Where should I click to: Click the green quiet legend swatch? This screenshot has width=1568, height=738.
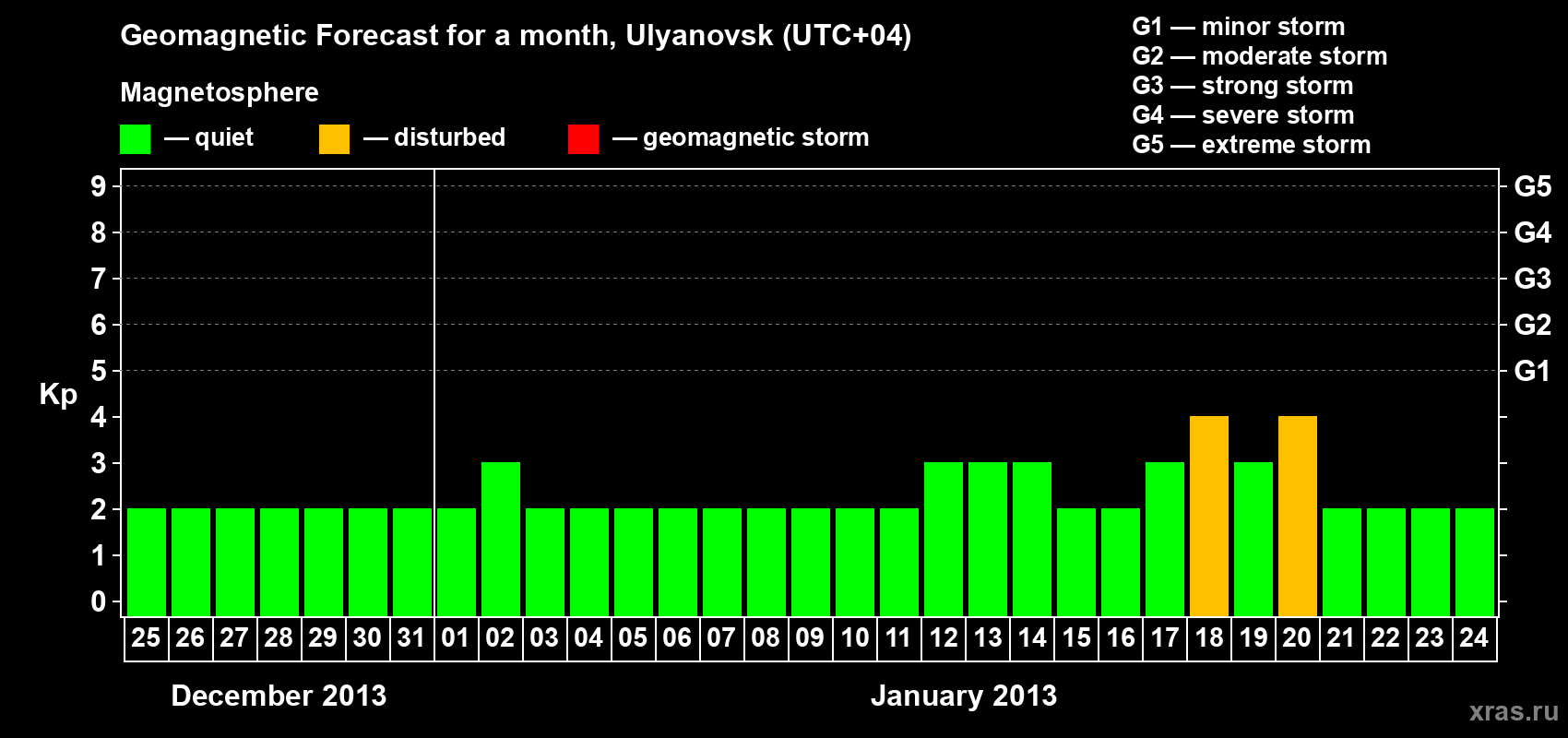click(x=135, y=139)
